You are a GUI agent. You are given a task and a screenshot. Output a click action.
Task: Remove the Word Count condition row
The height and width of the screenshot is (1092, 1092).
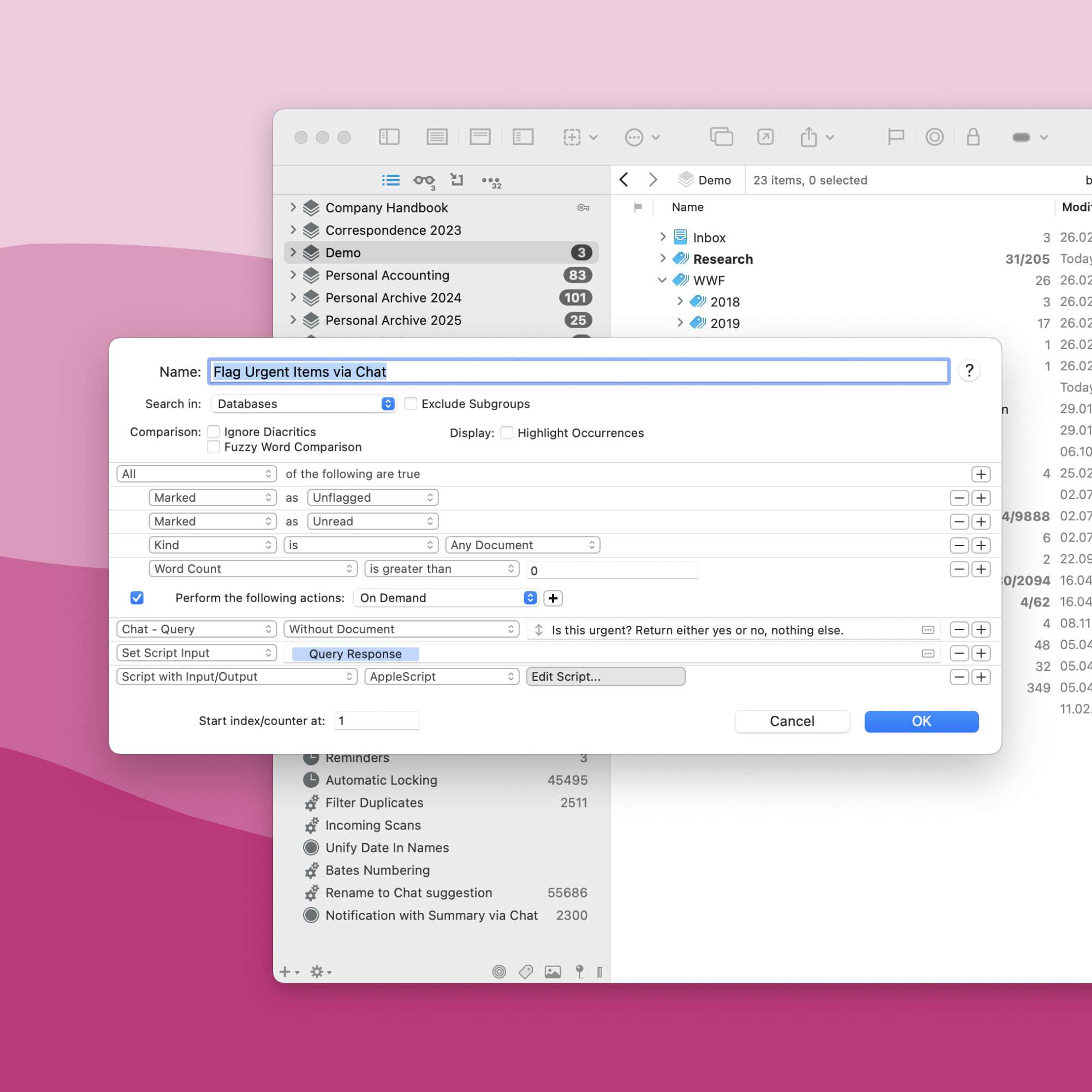[x=959, y=568]
